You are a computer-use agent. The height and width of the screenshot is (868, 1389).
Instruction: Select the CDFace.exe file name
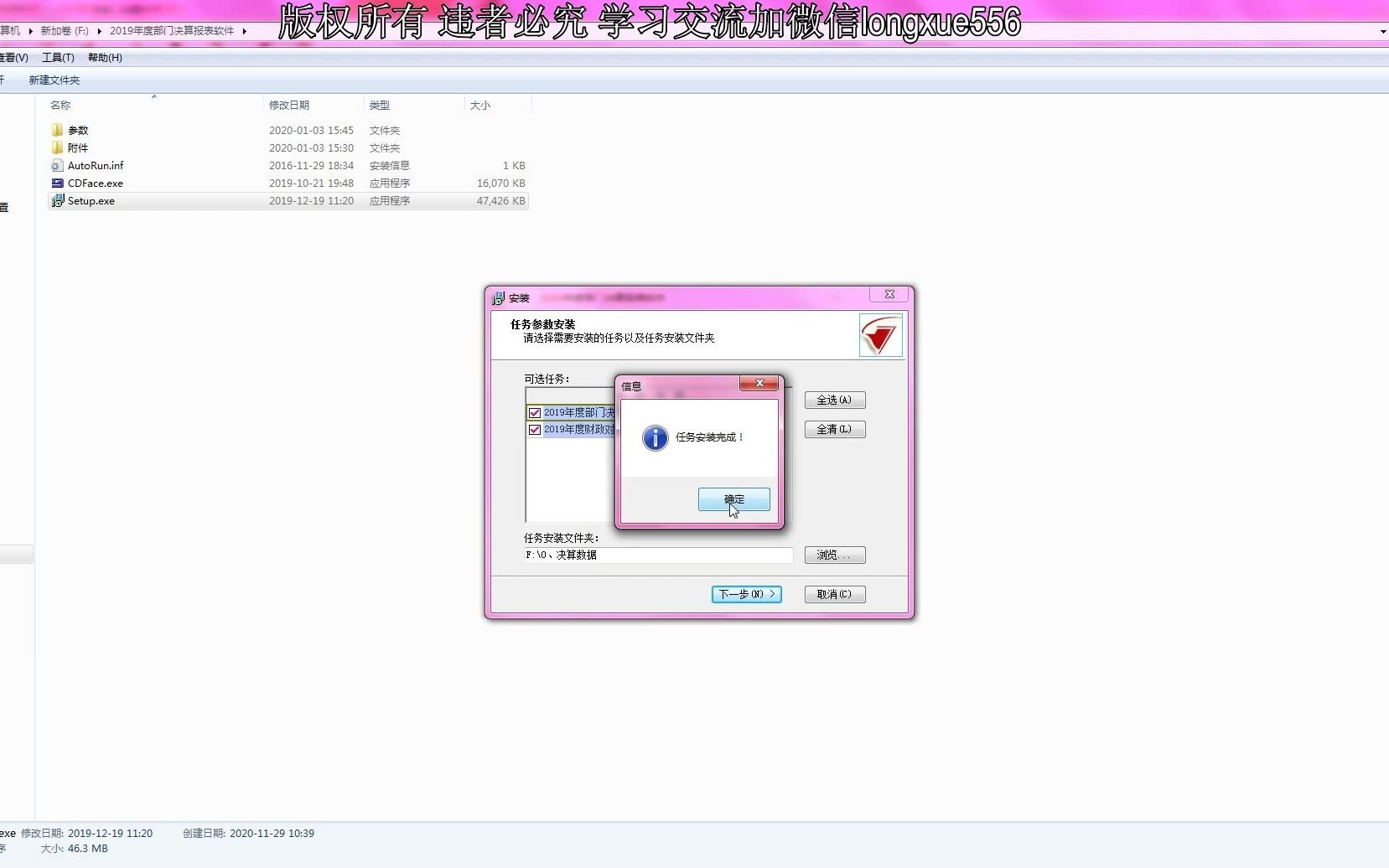[x=96, y=183]
